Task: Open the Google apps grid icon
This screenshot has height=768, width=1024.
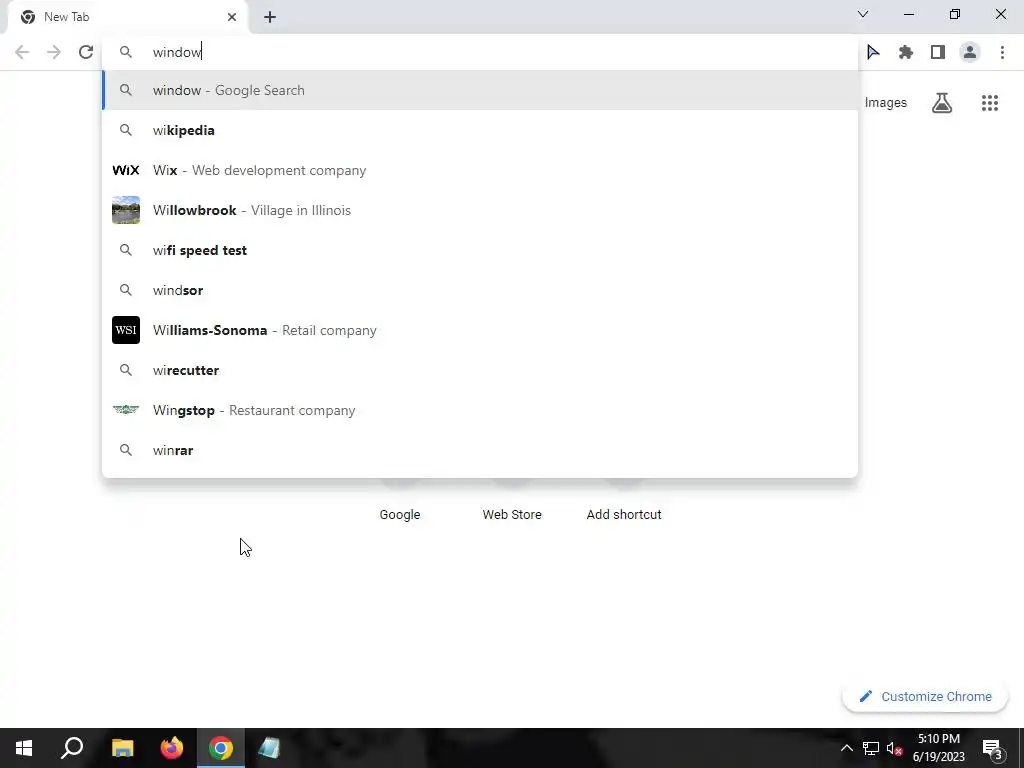Action: (990, 103)
